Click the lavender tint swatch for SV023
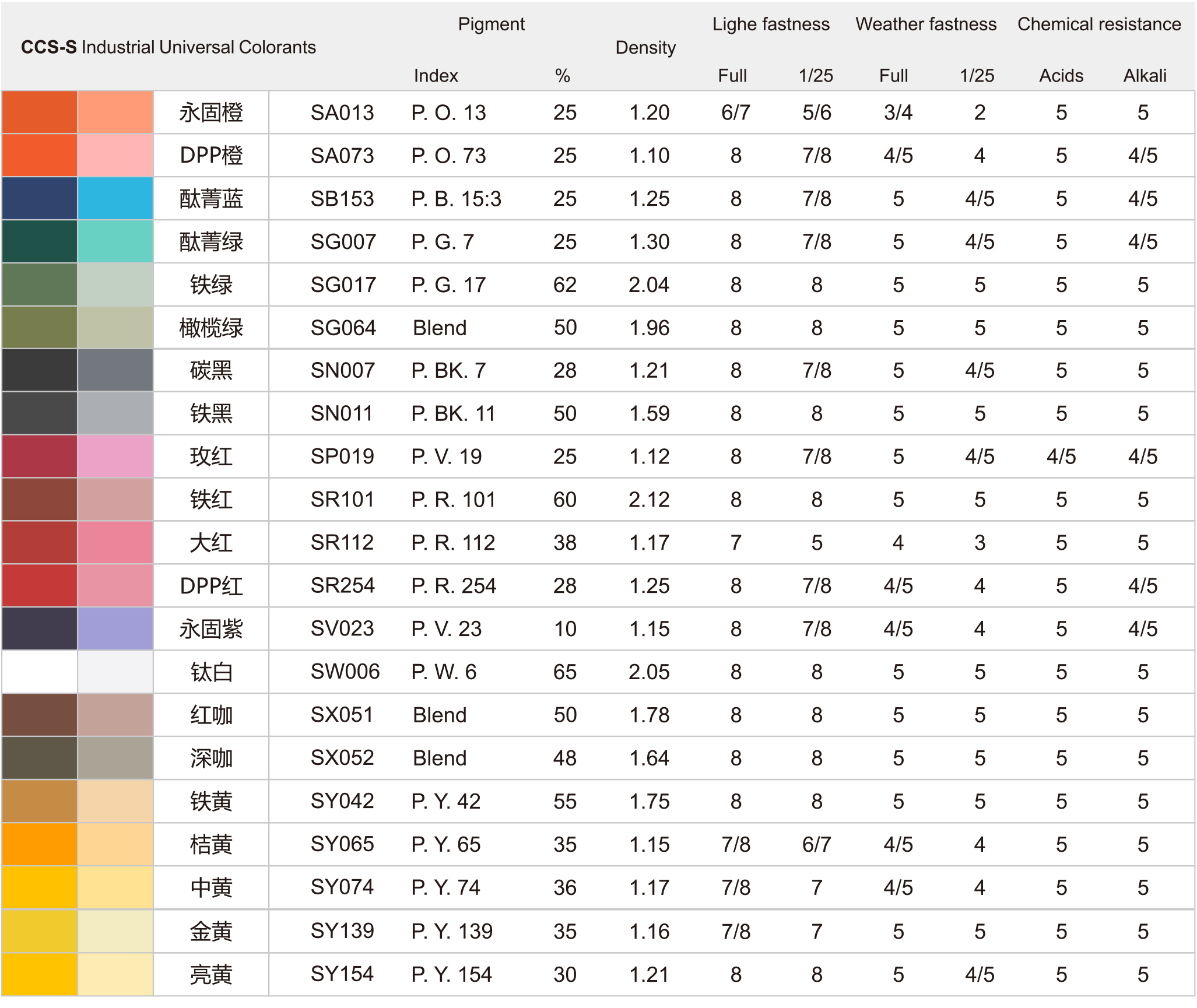The width and height of the screenshot is (1197, 1008). [x=115, y=629]
